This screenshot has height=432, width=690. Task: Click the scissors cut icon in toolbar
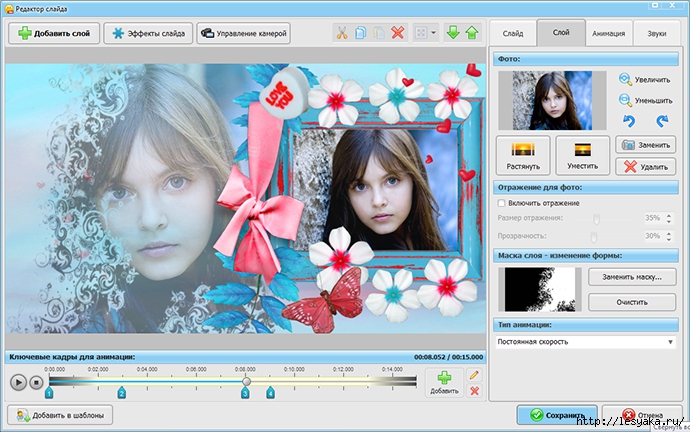[x=344, y=33]
